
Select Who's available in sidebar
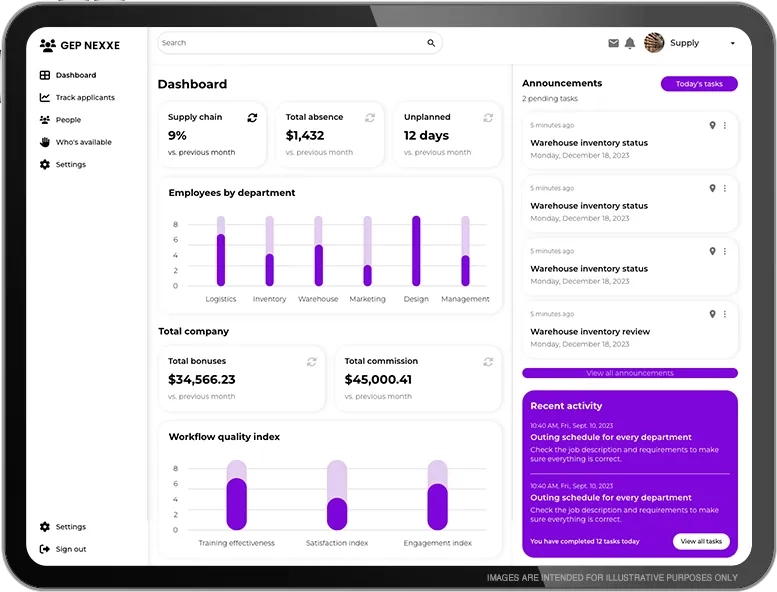(83, 142)
